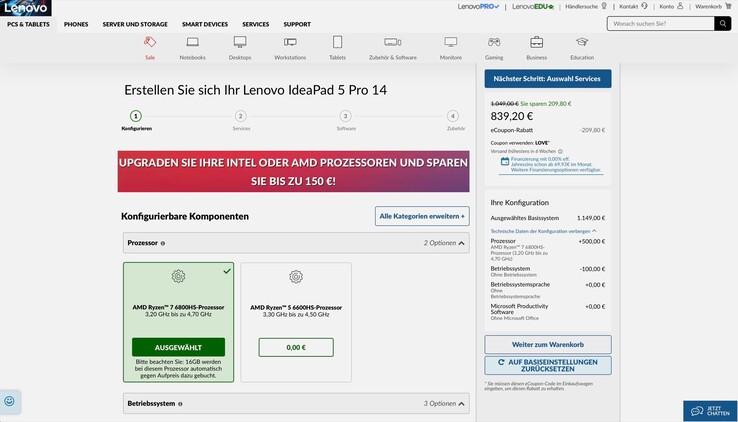Collapse the Betriebssystem section
The image size is (738, 422).
[x=461, y=404]
